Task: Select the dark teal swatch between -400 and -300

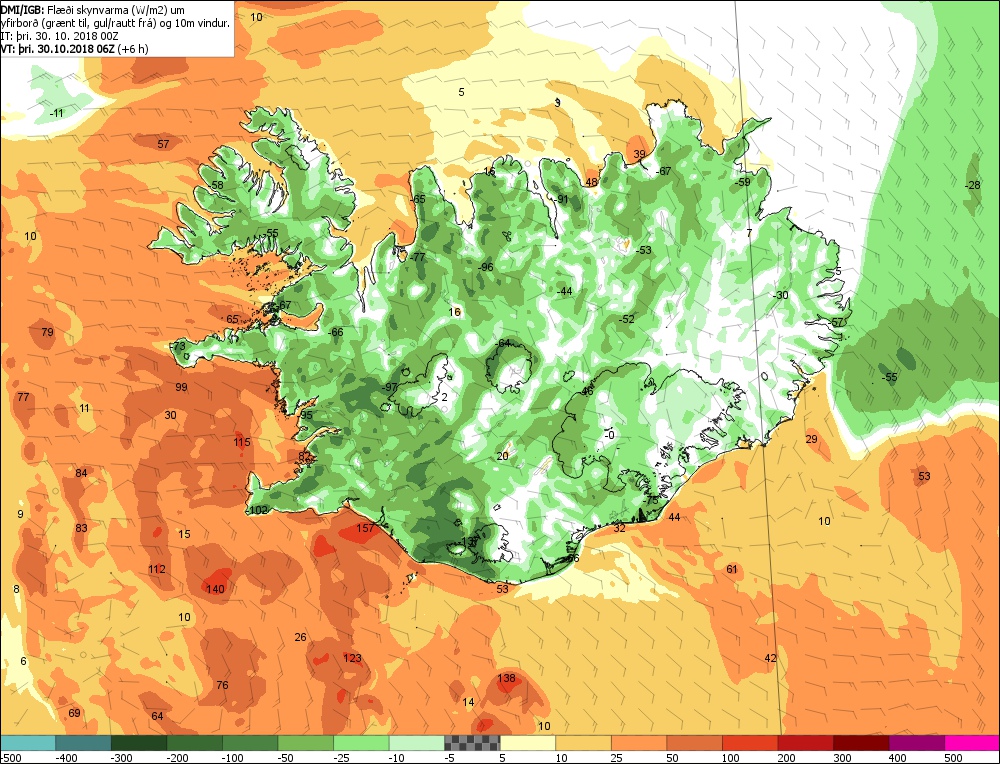Action: [83, 743]
